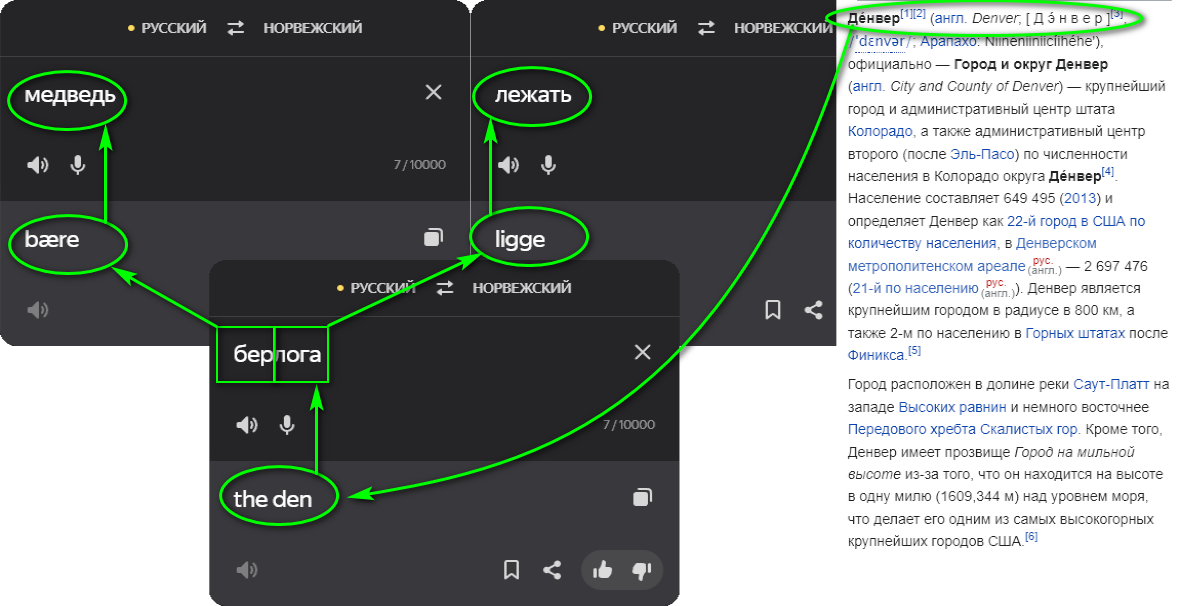This screenshot has height=606, width=1180.
Task: Select the translated text the den
Action: tap(272, 499)
